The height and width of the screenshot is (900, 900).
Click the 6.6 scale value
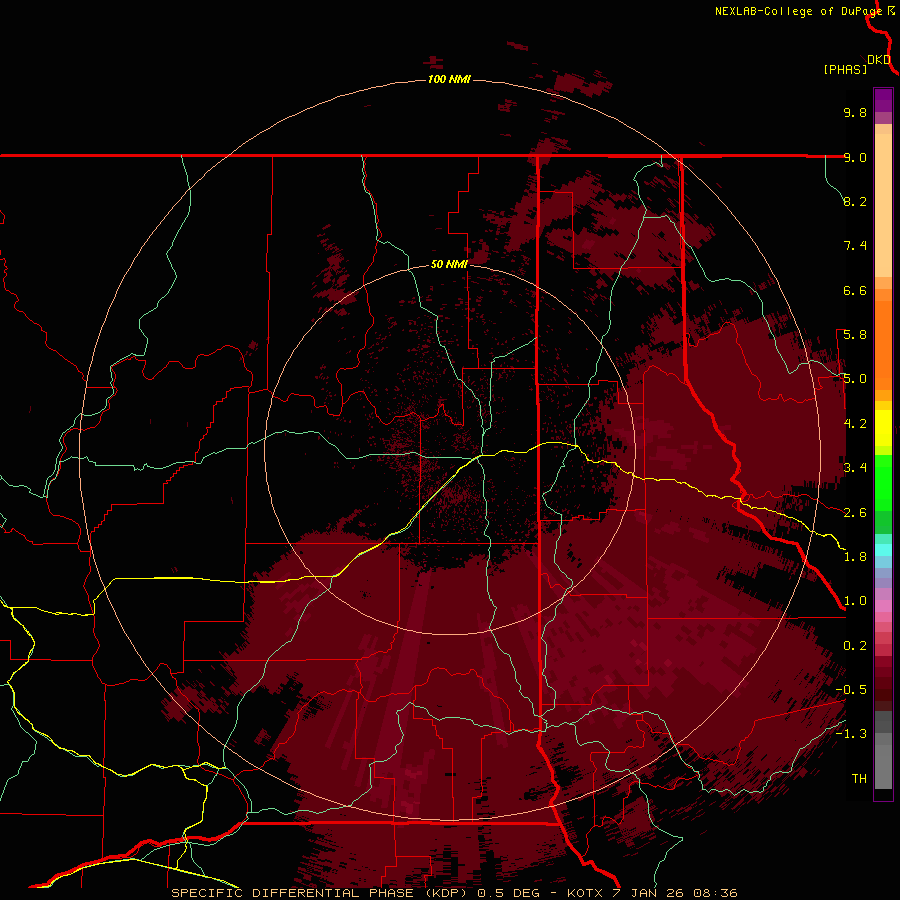pos(855,290)
